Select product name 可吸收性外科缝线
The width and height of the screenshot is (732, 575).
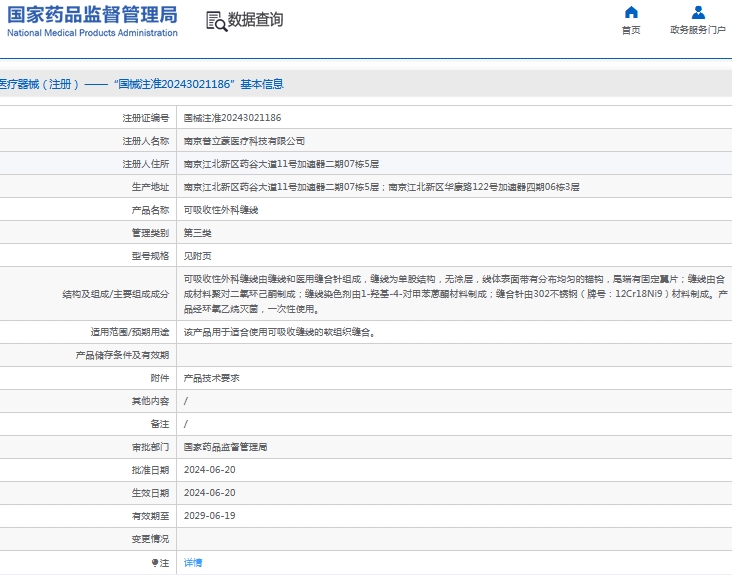[221, 210]
